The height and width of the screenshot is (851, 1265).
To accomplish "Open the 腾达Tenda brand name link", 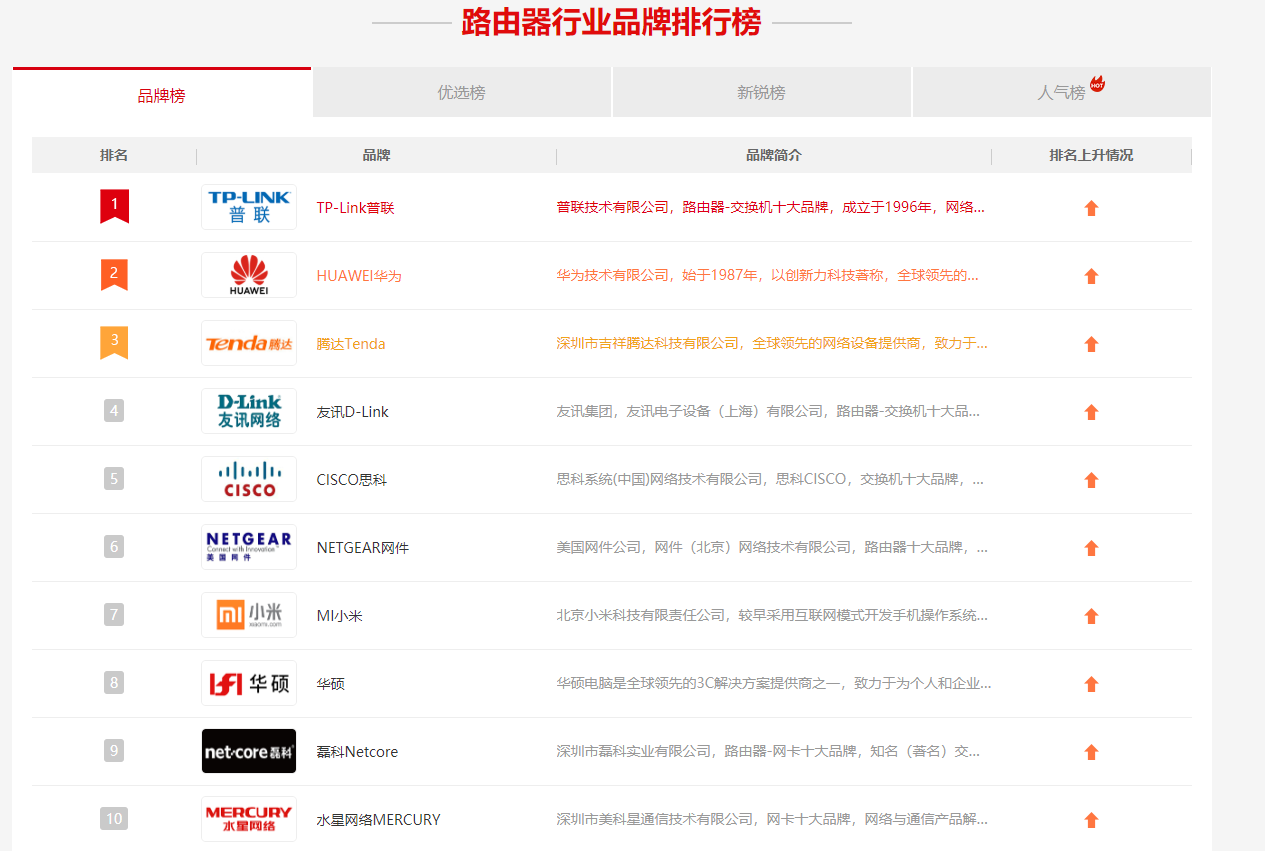I will [x=350, y=344].
